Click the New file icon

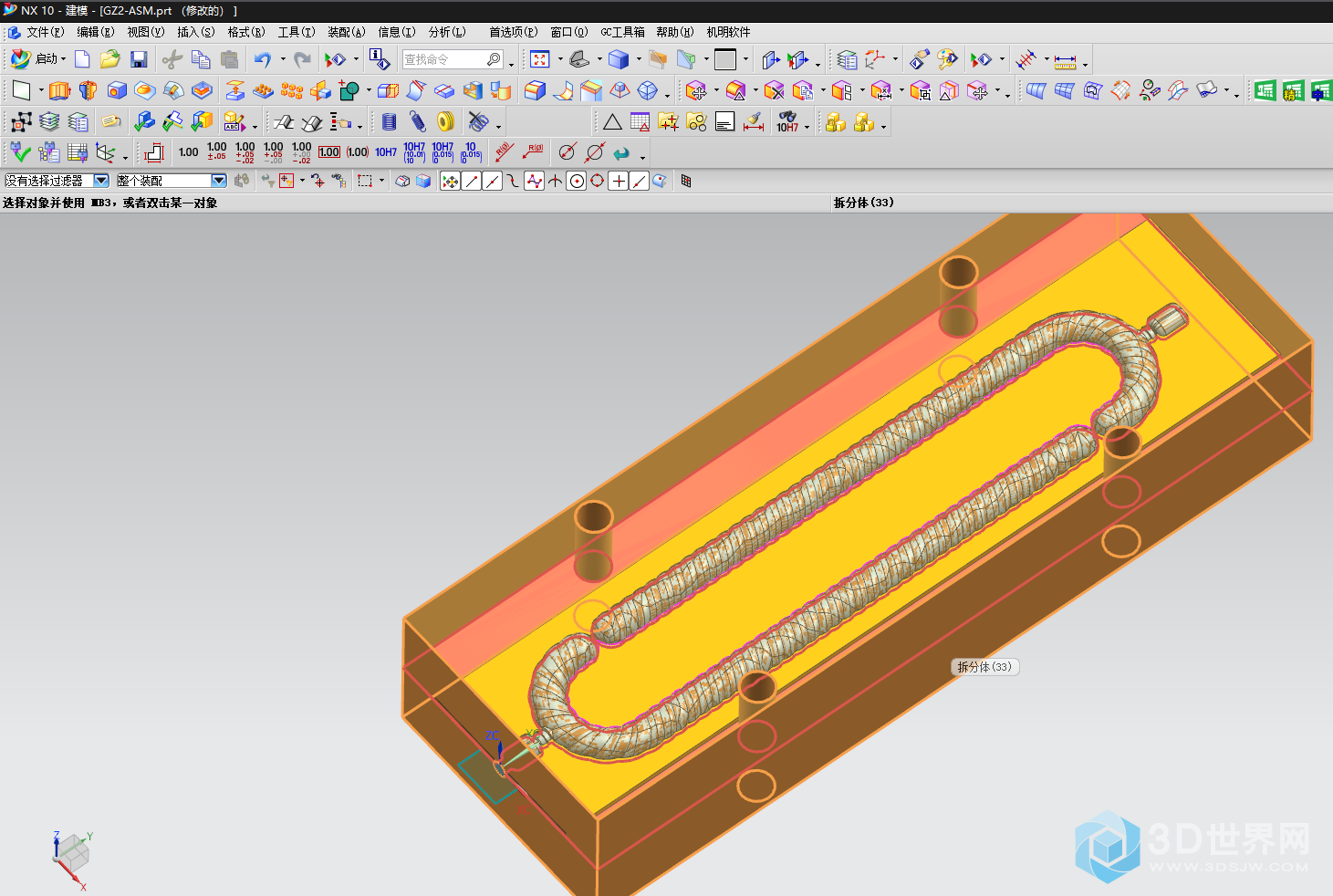click(82, 59)
